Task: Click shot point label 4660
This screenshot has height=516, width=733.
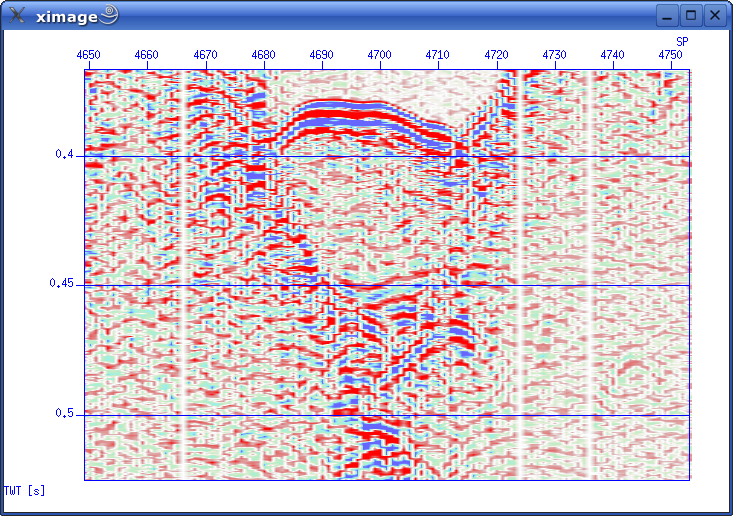Action: (x=146, y=55)
